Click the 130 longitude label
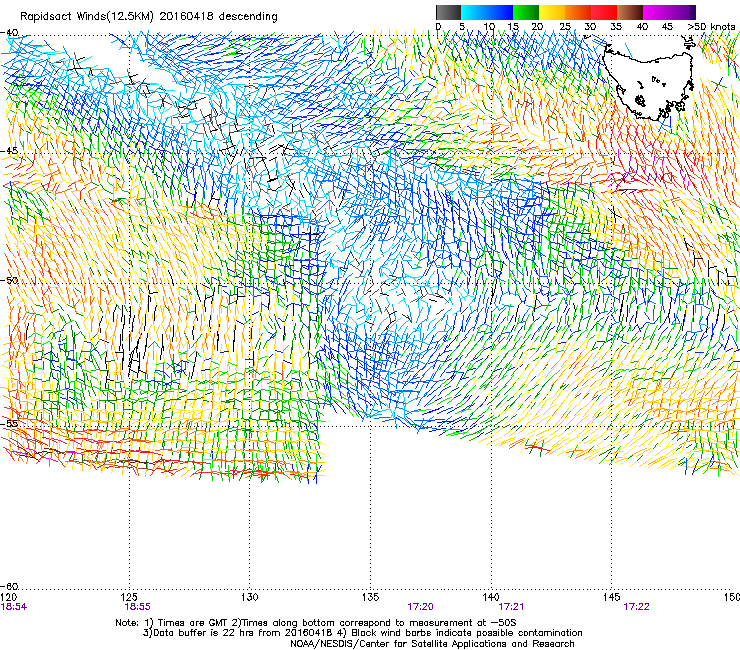This screenshot has height=650, width=740. [x=250, y=597]
